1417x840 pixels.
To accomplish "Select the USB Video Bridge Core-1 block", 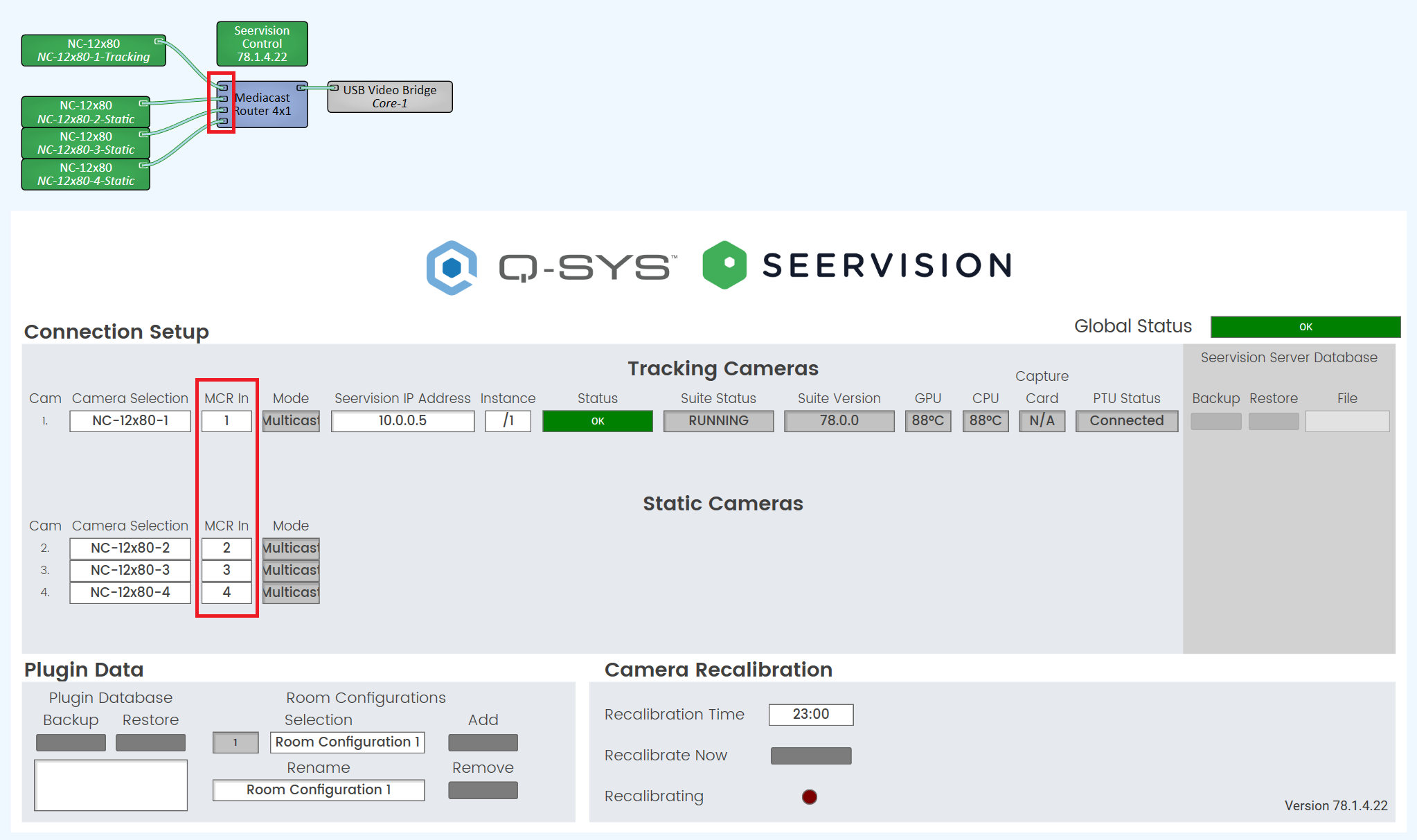I will coord(390,97).
